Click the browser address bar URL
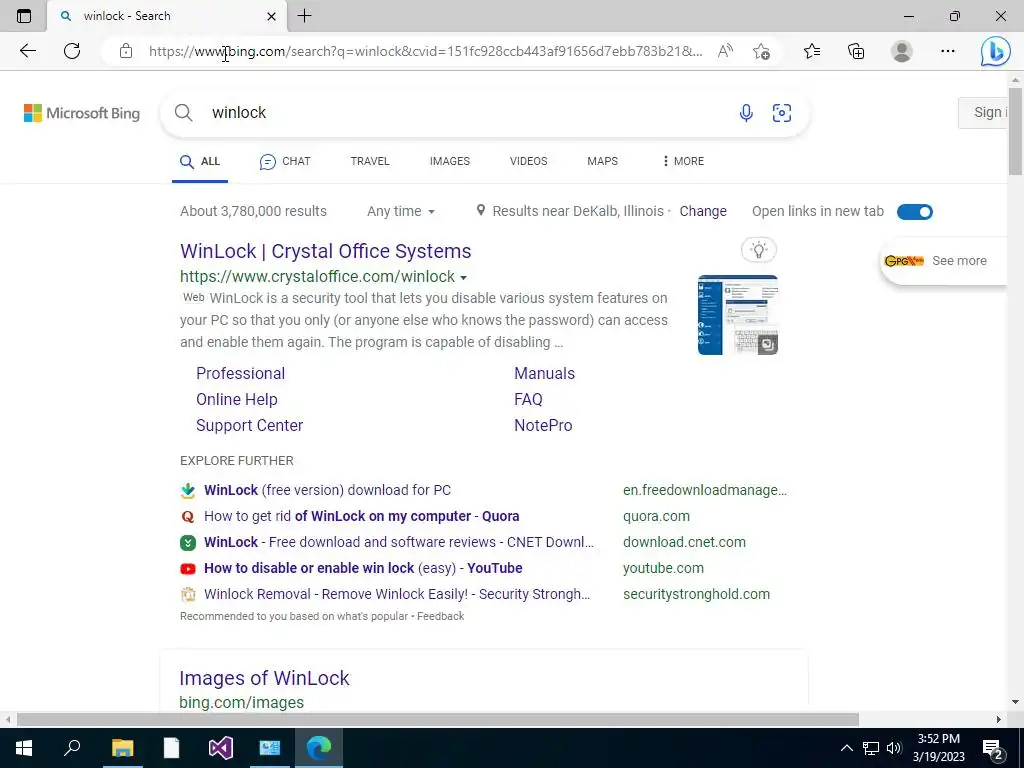The height and width of the screenshot is (768, 1024). [425, 51]
